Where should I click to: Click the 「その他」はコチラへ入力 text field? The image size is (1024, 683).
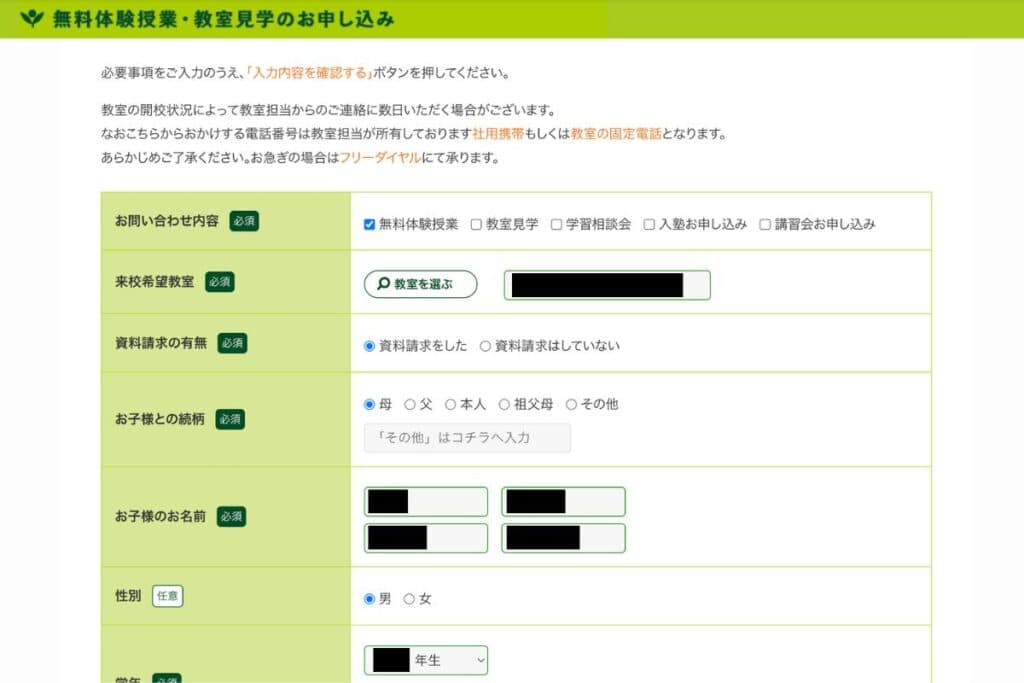pyautogui.click(x=467, y=437)
